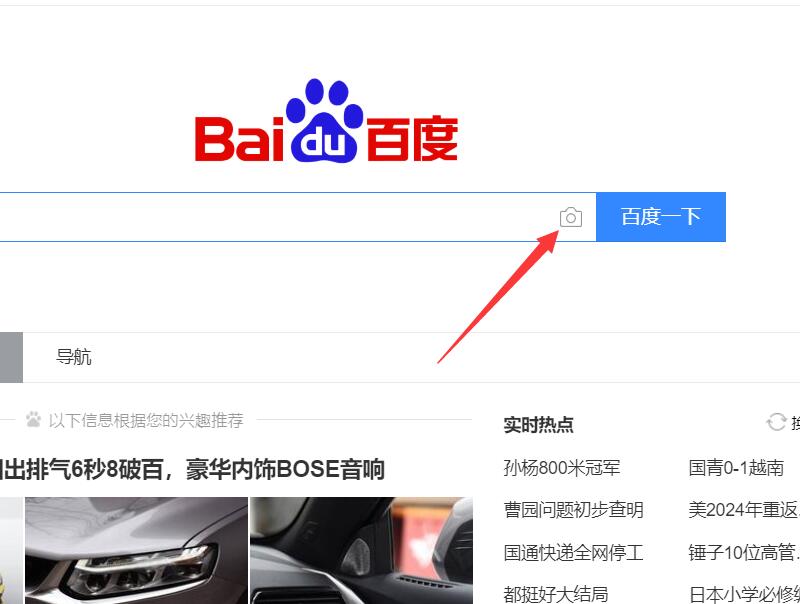Select the 导航 tab
This screenshot has height=604, width=800.
click(73, 357)
